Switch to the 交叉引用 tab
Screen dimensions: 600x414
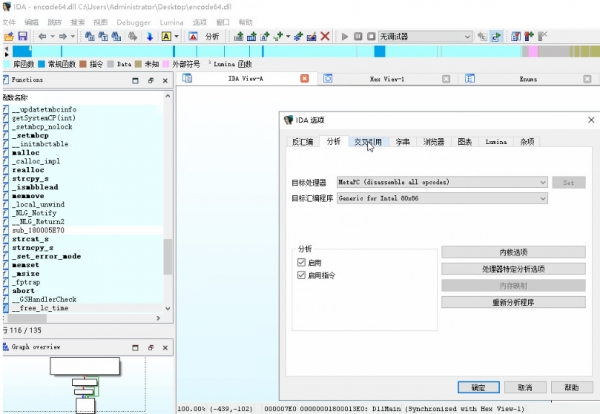coord(367,142)
